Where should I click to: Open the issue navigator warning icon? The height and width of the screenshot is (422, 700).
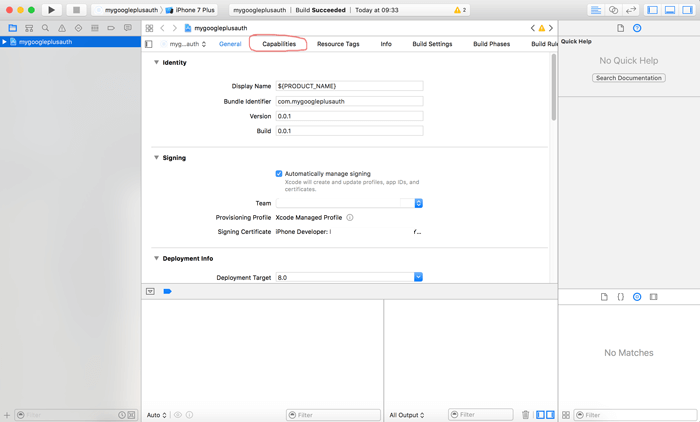62,28
